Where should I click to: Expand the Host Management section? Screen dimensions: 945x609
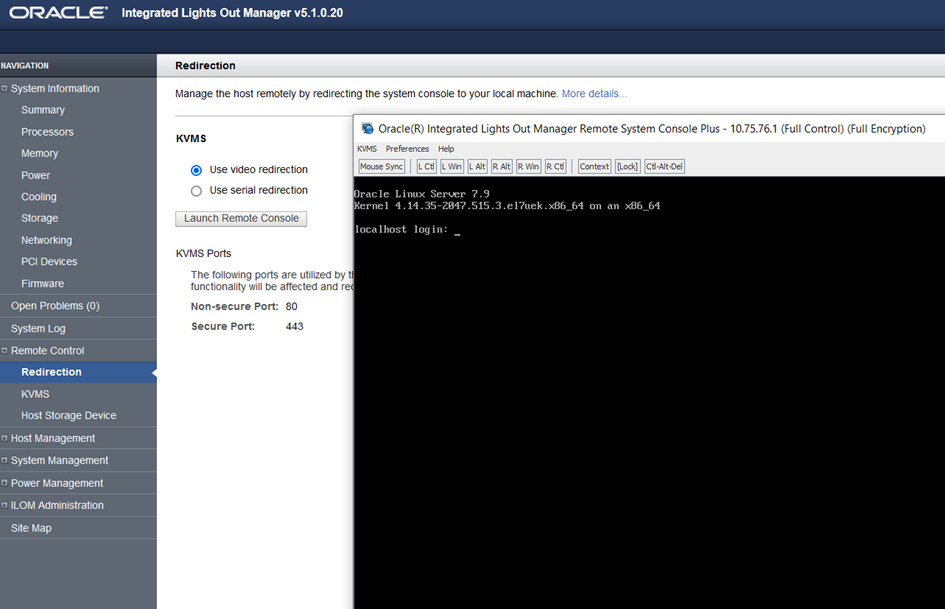(5, 439)
